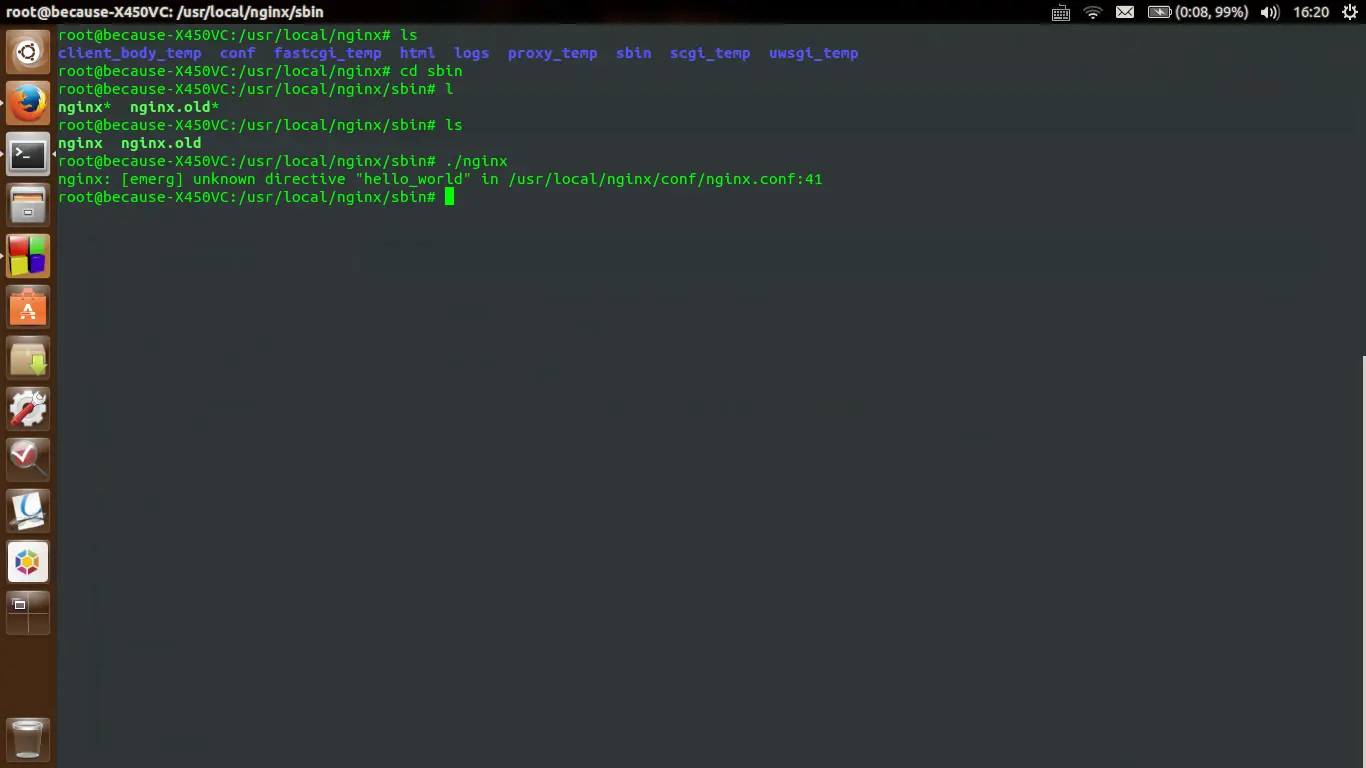Open the keyboard input indicator
The image size is (1366, 768).
[x=1061, y=12]
